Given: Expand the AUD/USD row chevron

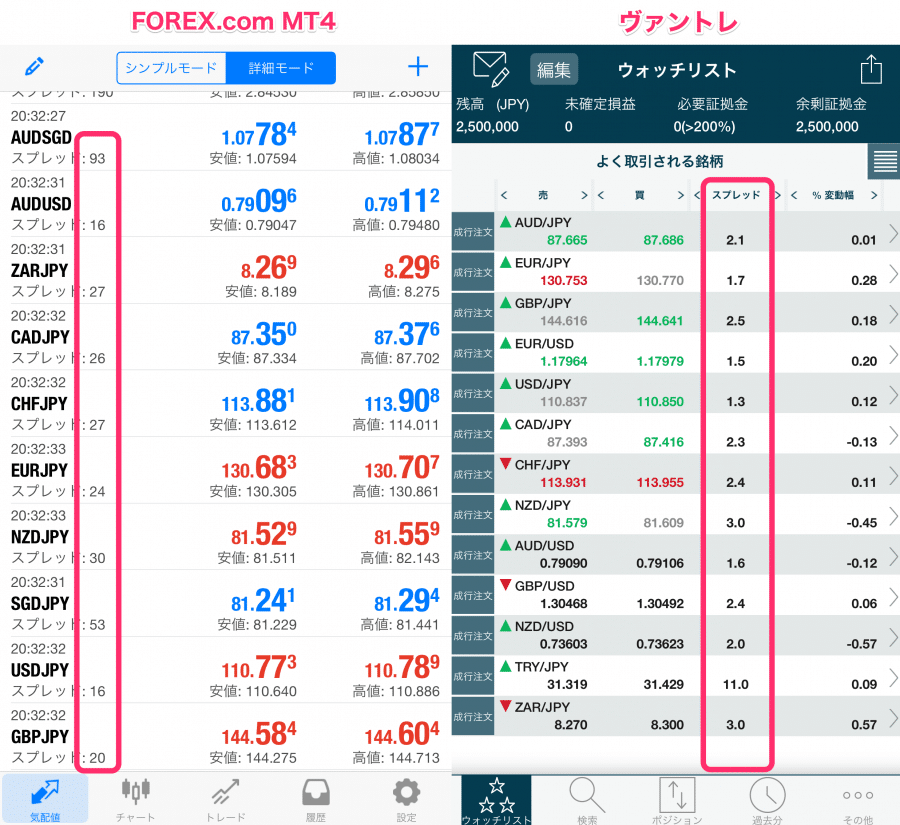Looking at the screenshot, I should tap(893, 556).
